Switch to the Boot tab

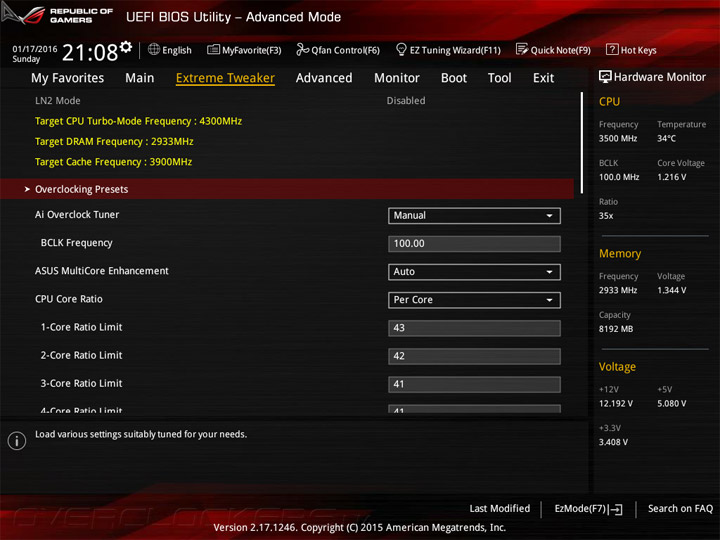pyautogui.click(x=454, y=78)
